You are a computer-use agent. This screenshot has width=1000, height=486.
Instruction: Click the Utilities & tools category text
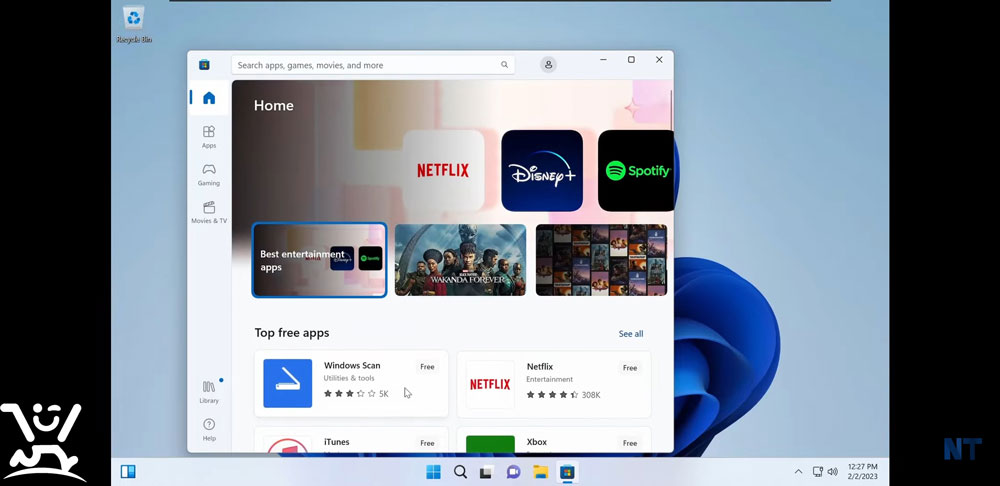click(349, 378)
